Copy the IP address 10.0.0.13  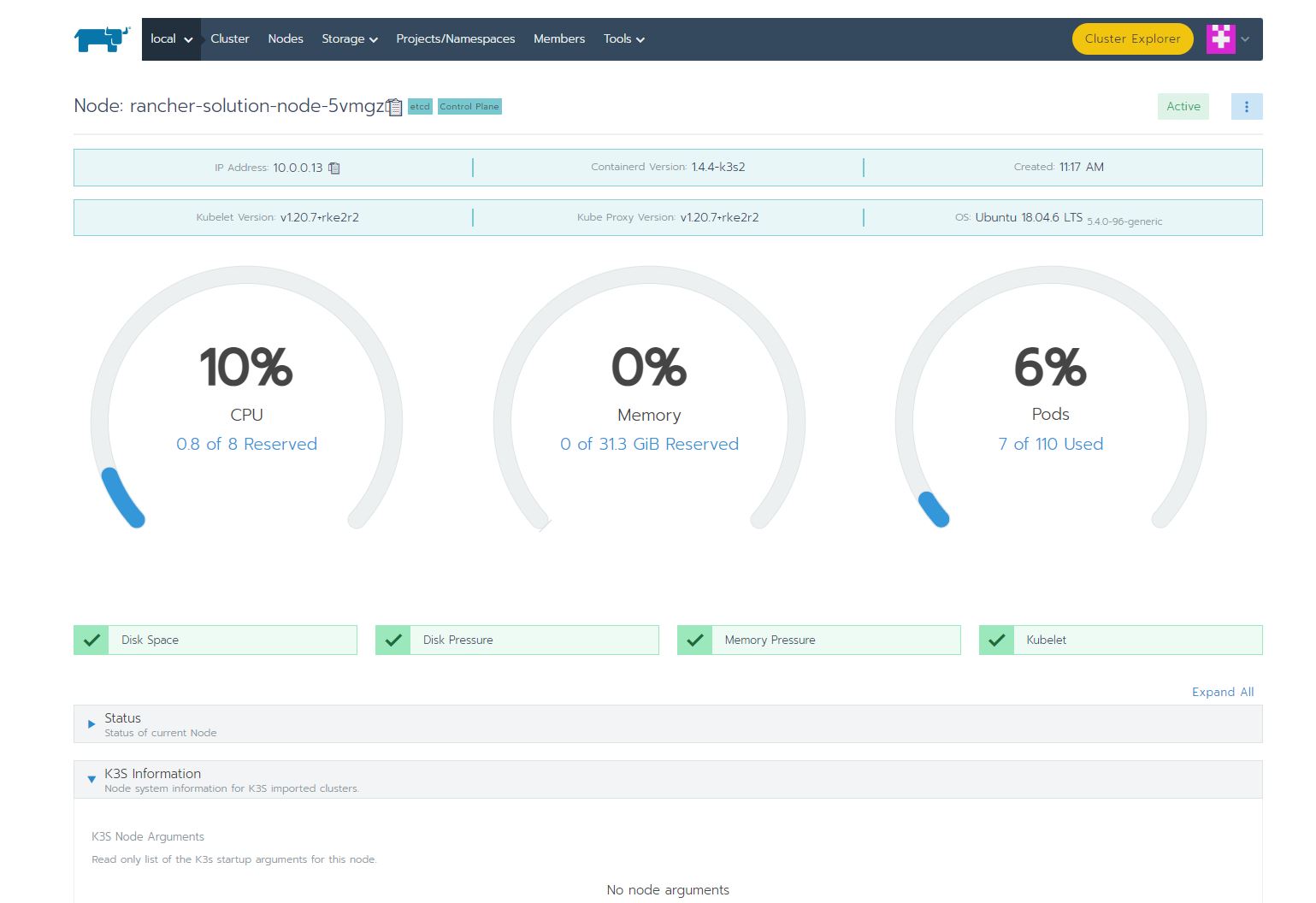[334, 168]
